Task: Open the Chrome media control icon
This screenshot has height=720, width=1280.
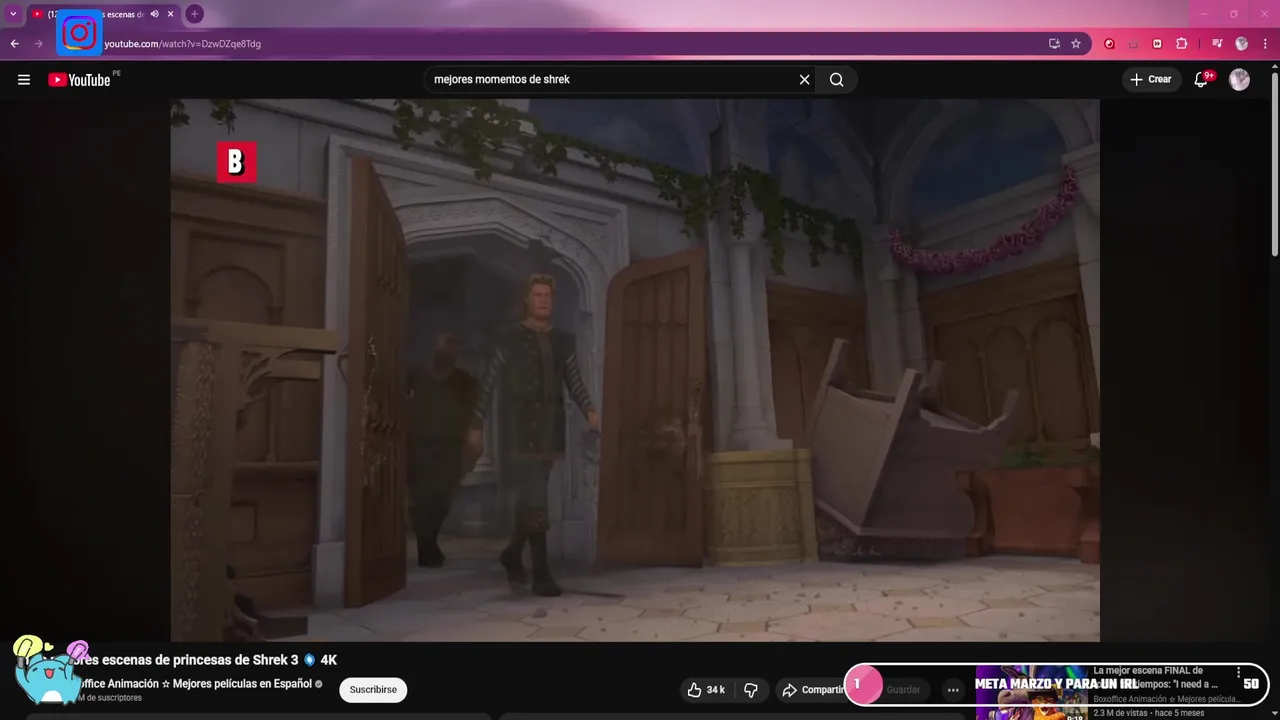Action: pyautogui.click(x=1217, y=44)
